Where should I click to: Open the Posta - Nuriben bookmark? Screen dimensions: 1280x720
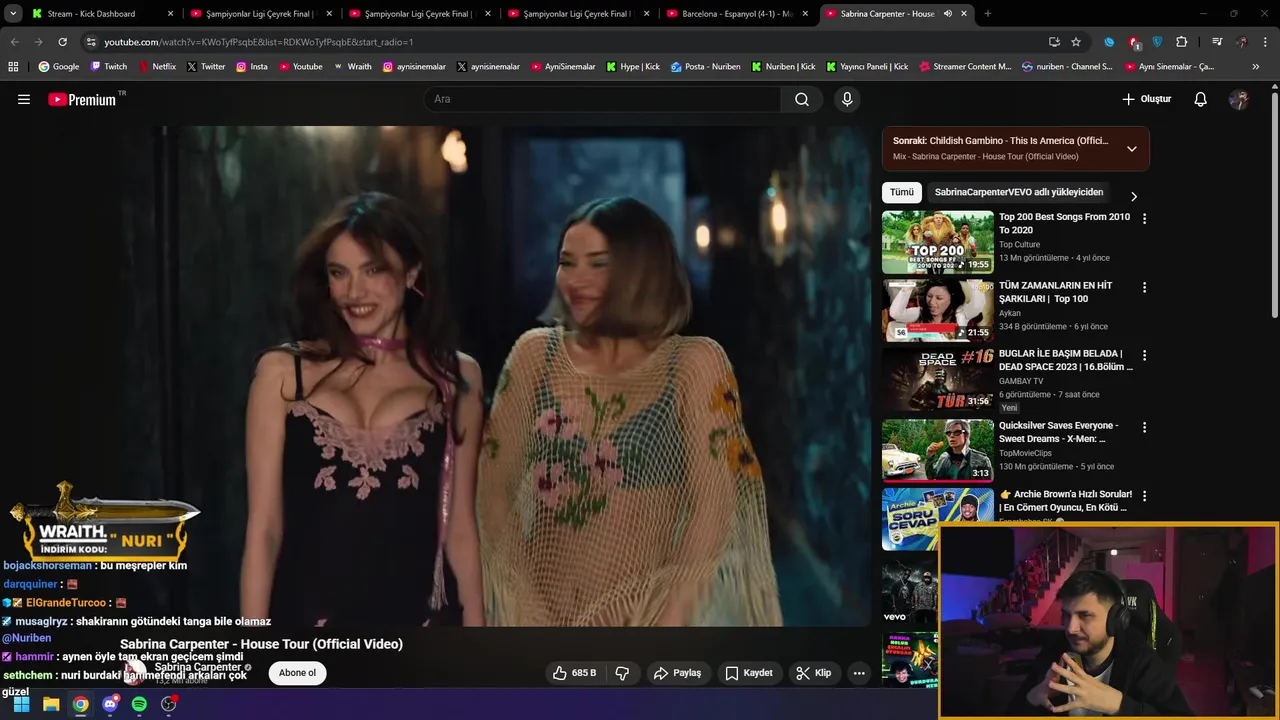point(706,67)
